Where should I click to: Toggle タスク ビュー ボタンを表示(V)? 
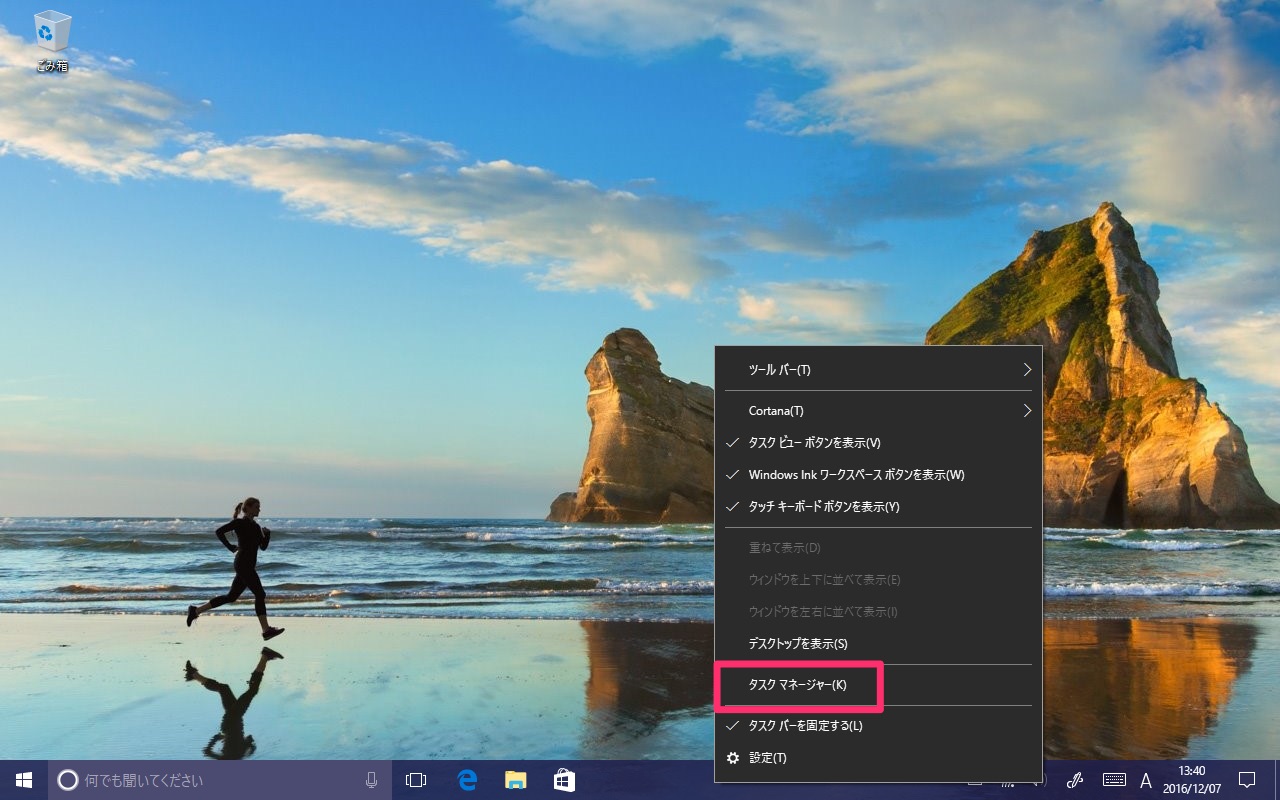coord(879,443)
